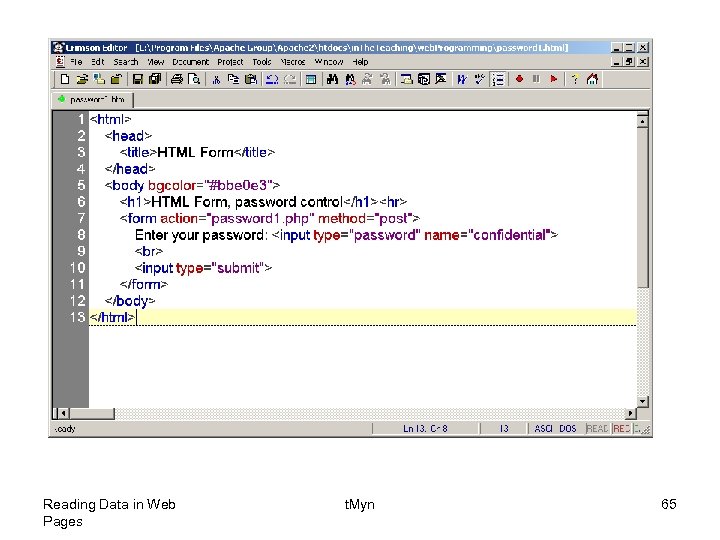The image size is (720, 540).
Task: Click the document icon left of File menu
Action: pos(60,62)
